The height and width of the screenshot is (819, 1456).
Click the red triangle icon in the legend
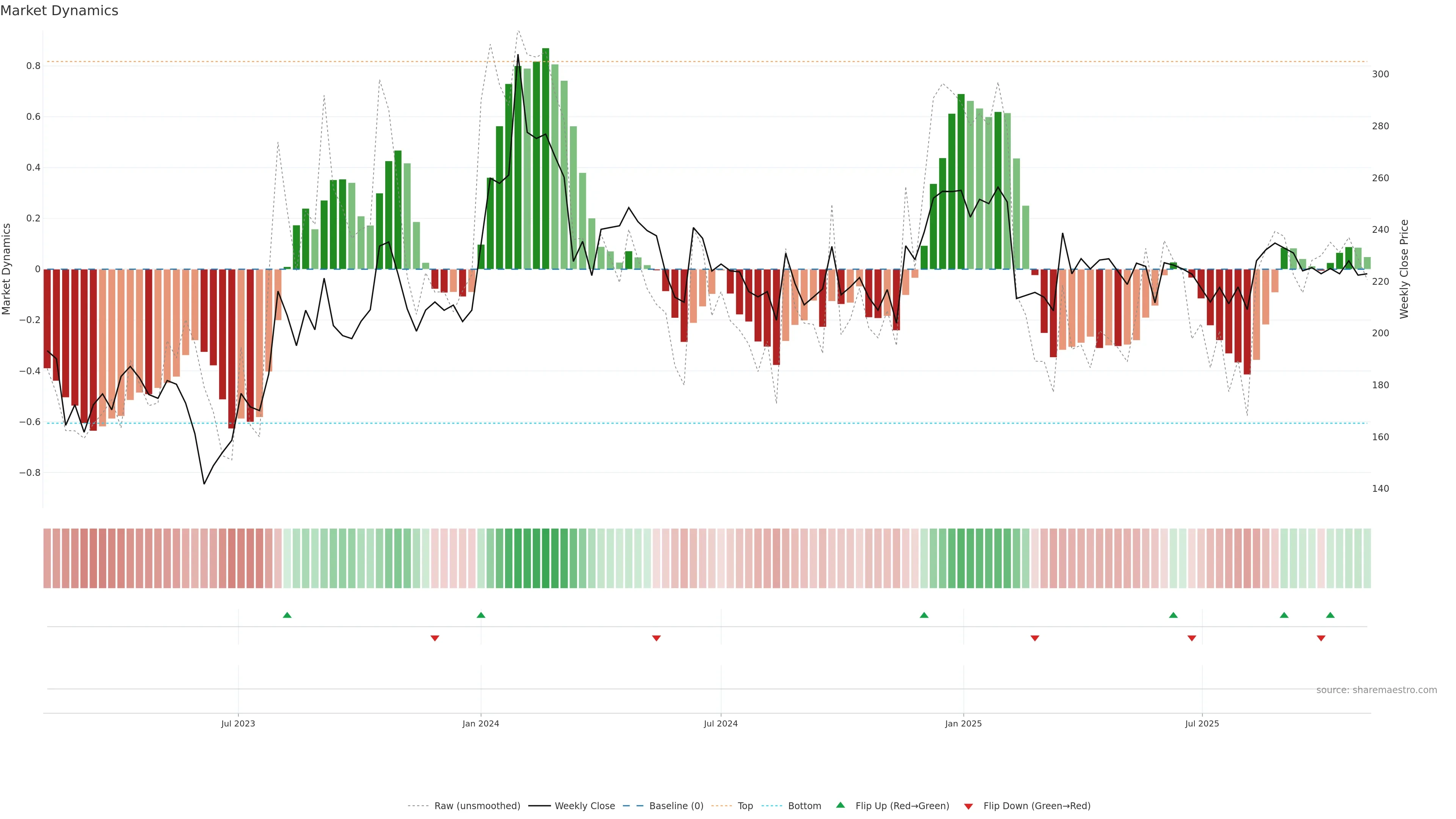968,806
